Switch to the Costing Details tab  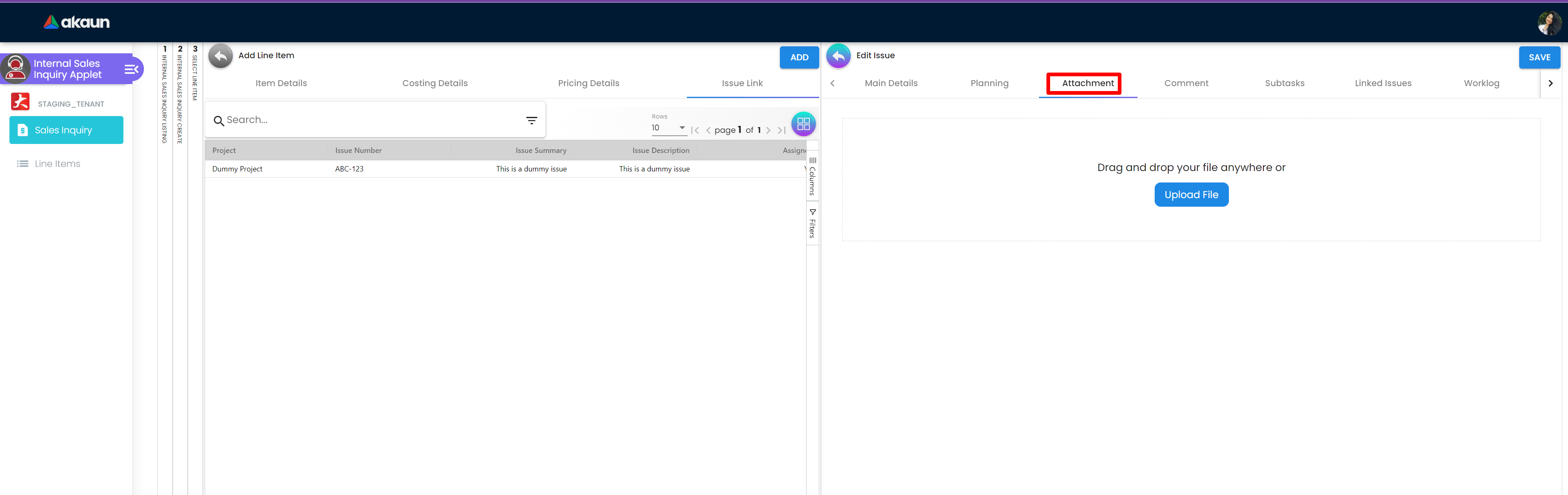435,83
